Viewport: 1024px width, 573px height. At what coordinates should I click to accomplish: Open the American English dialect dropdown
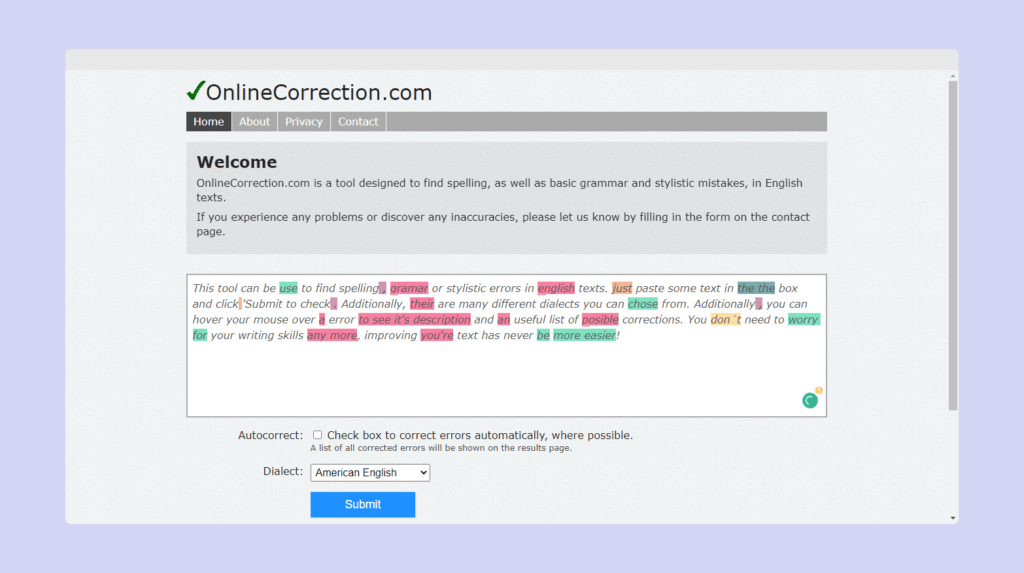(370, 472)
